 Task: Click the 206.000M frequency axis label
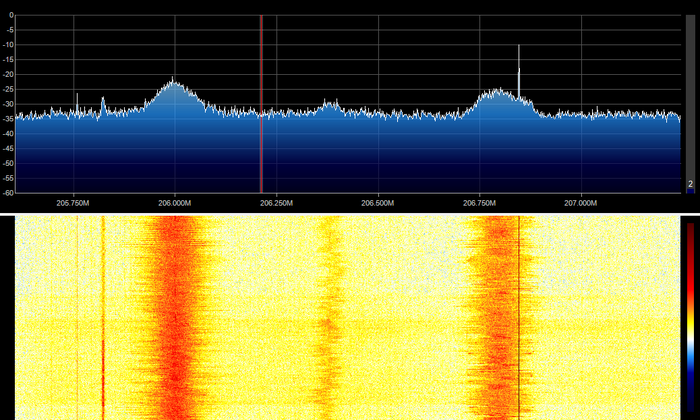point(174,203)
